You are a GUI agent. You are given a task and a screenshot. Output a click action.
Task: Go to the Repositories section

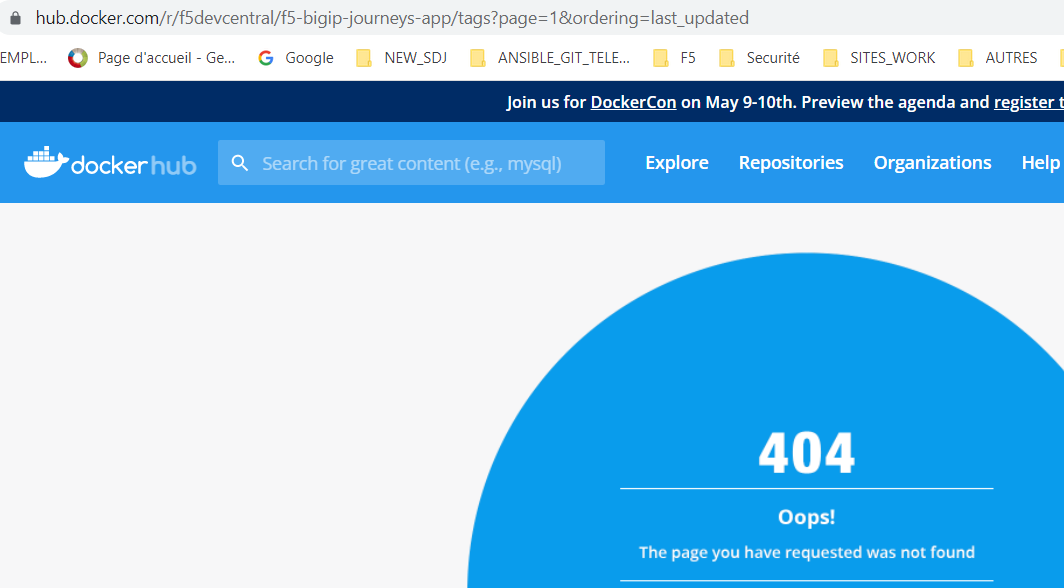coord(790,162)
